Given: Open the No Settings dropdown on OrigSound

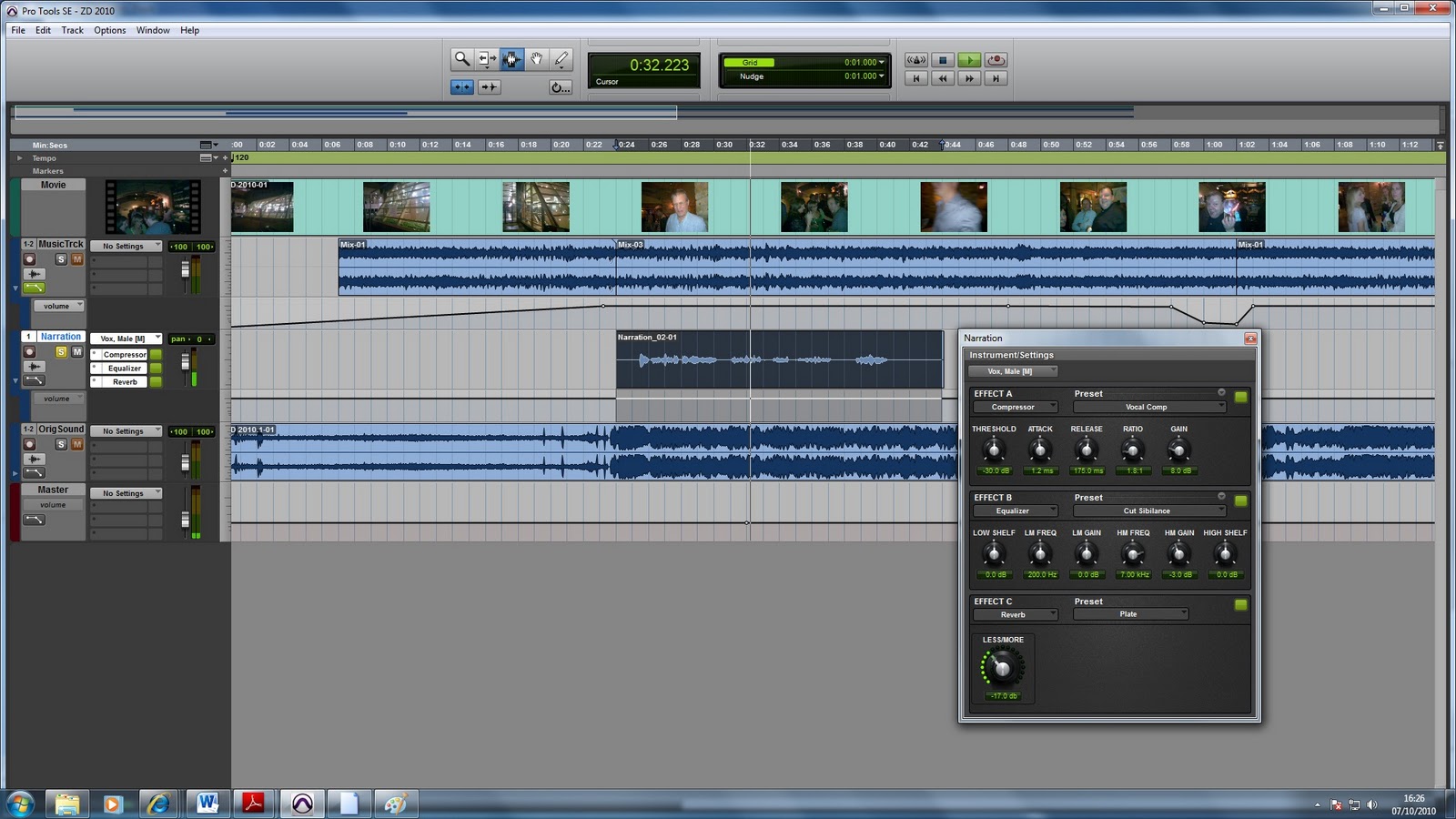Looking at the screenshot, I should pyautogui.click(x=126, y=430).
